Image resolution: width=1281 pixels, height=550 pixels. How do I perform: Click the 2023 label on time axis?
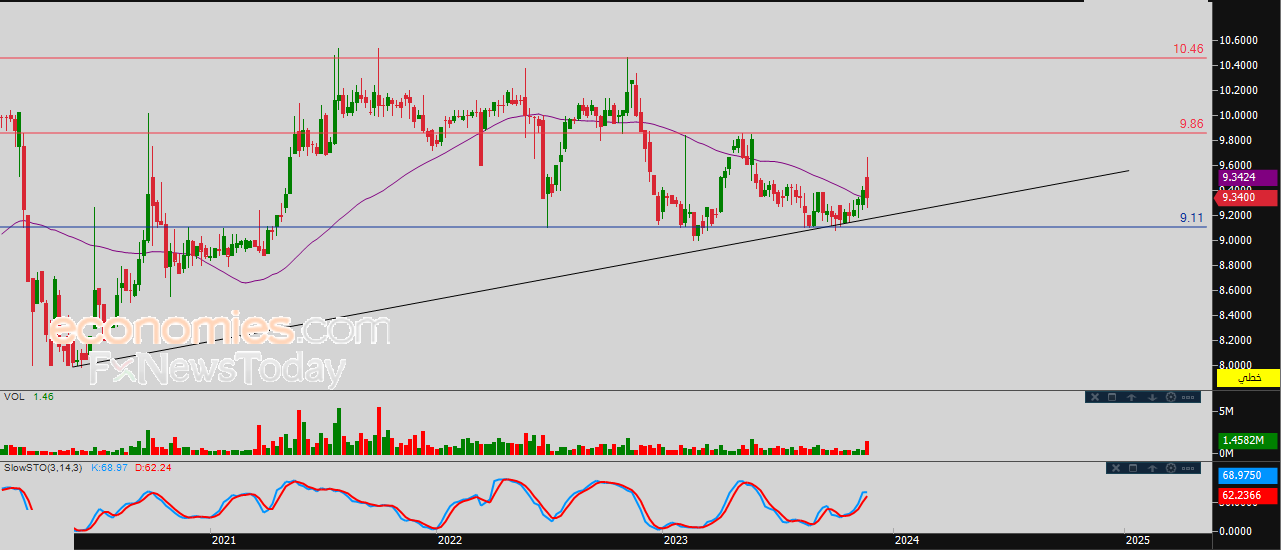pos(676,540)
